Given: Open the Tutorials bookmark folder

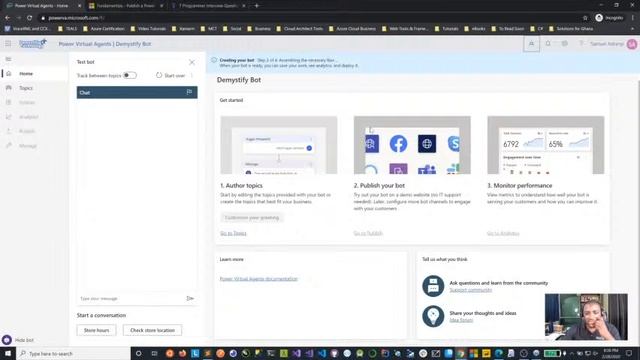Looking at the screenshot, I should (x=447, y=29).
